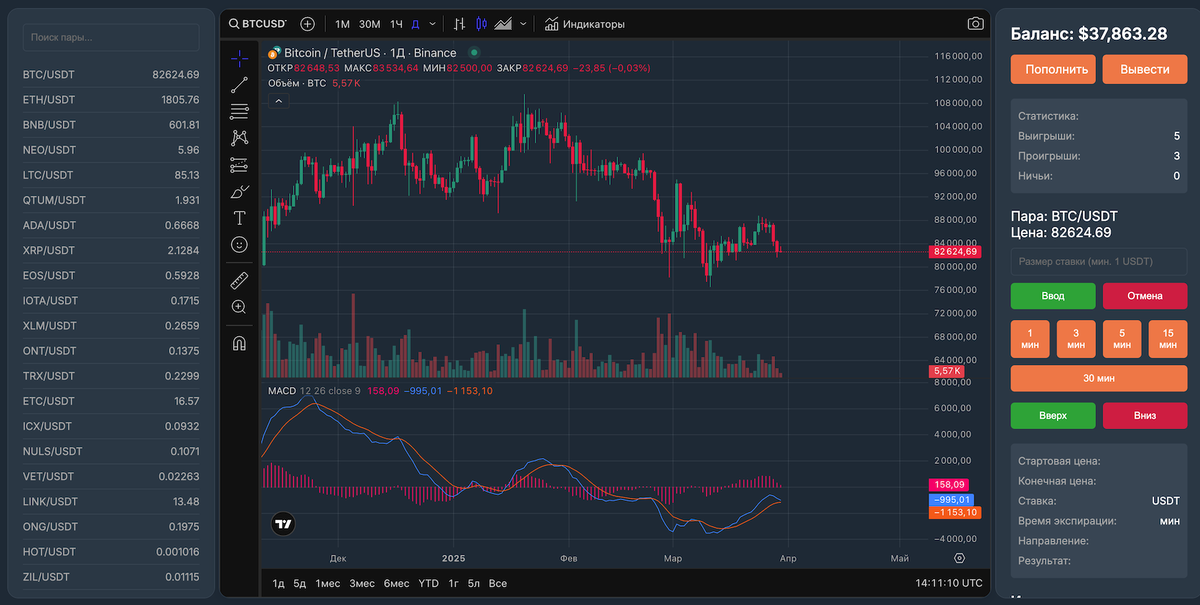Select the brush drawing tool
The image size is (1200, 605).
(239, 191)
